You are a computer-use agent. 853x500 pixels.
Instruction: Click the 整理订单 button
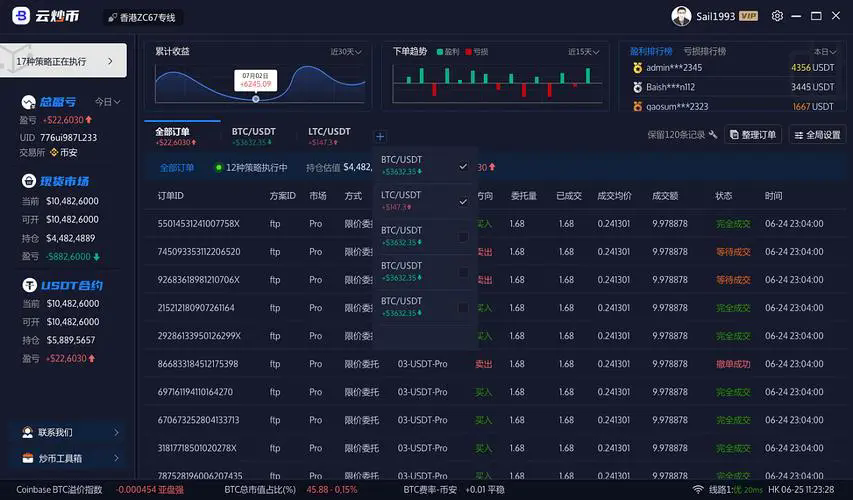click(x=753, y=135)
